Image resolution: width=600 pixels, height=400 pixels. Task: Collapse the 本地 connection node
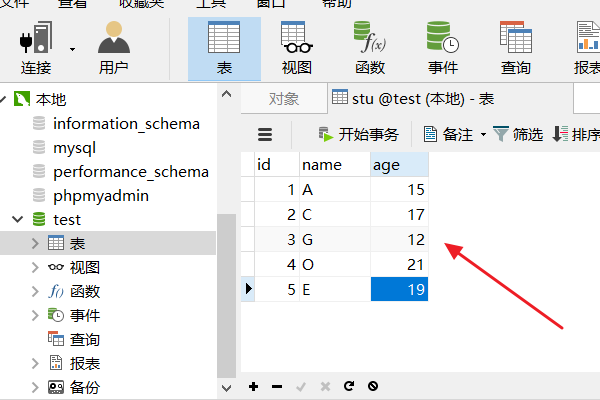point(3,100)
